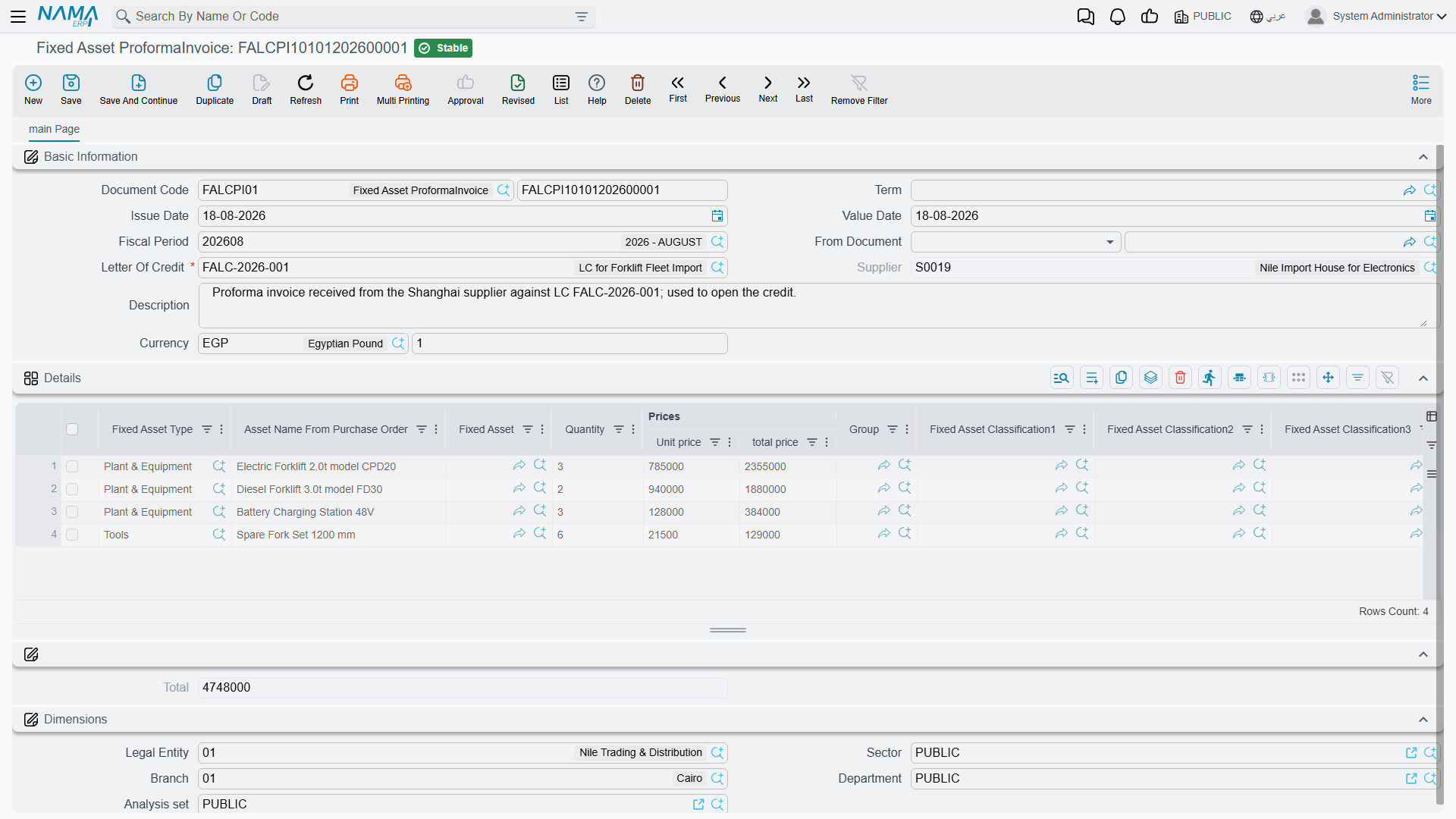Image resolution: width=1456 pixels, height=819 pixels.
Task: Open Quantity column options menu
Action: click(633, 429)
